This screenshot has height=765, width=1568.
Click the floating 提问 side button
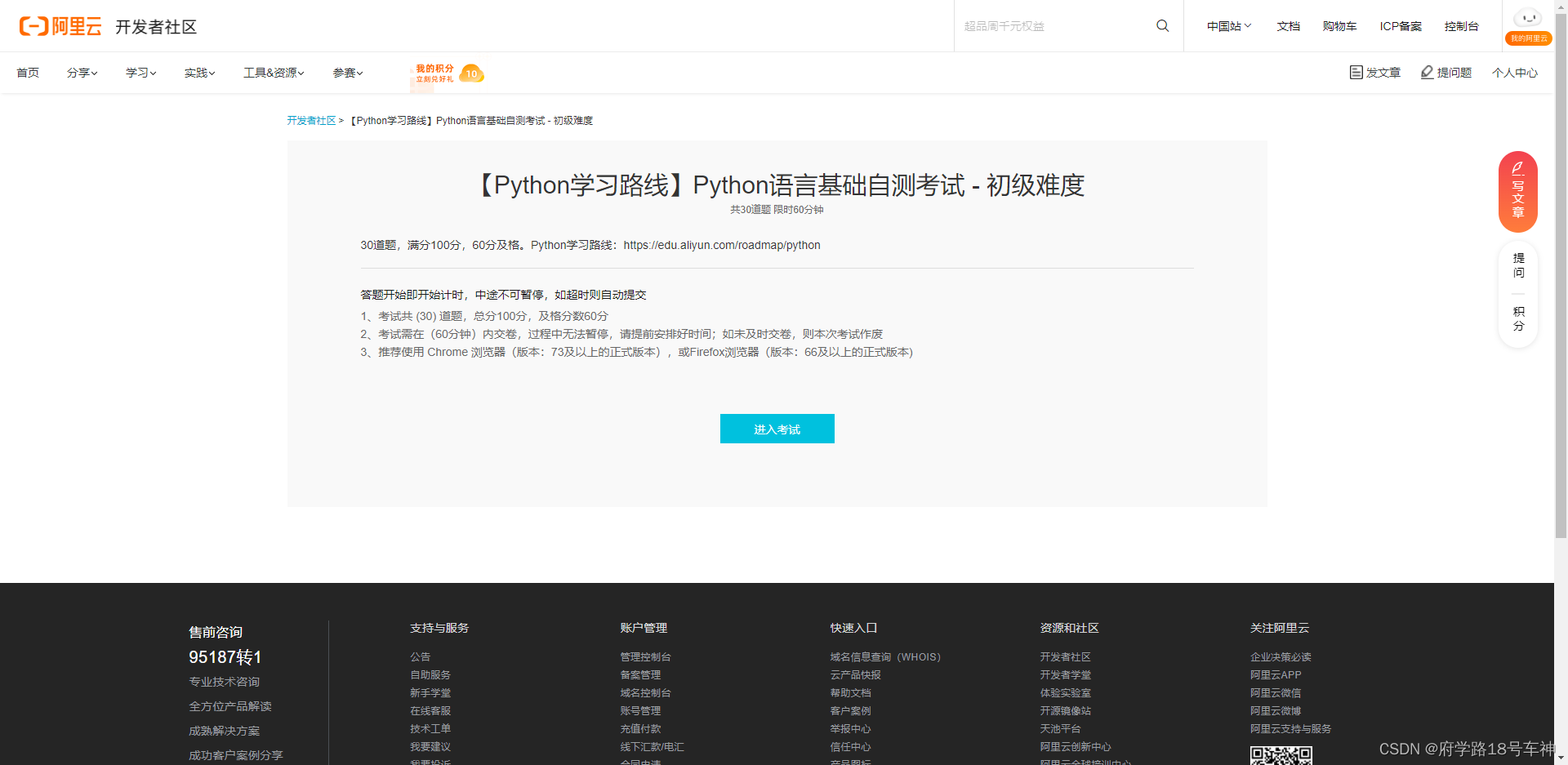pos(1518,265)
